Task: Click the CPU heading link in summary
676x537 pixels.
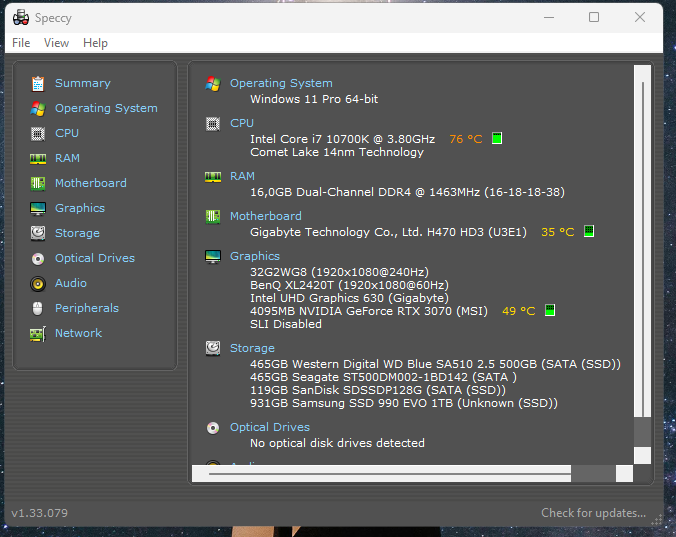Action: [242, 123]
